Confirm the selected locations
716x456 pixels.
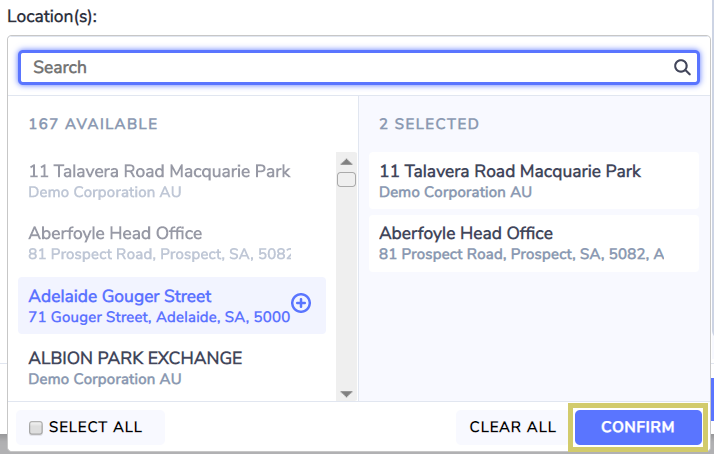click(x=638, y=427)
